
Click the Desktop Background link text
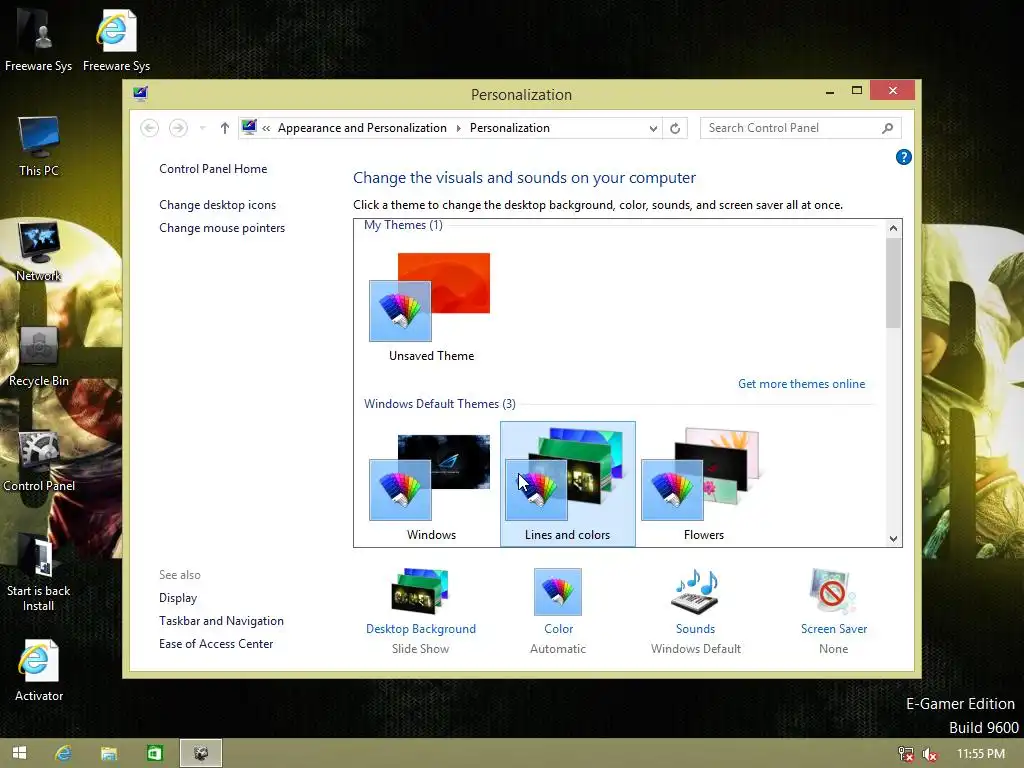[x=421, y=629]
